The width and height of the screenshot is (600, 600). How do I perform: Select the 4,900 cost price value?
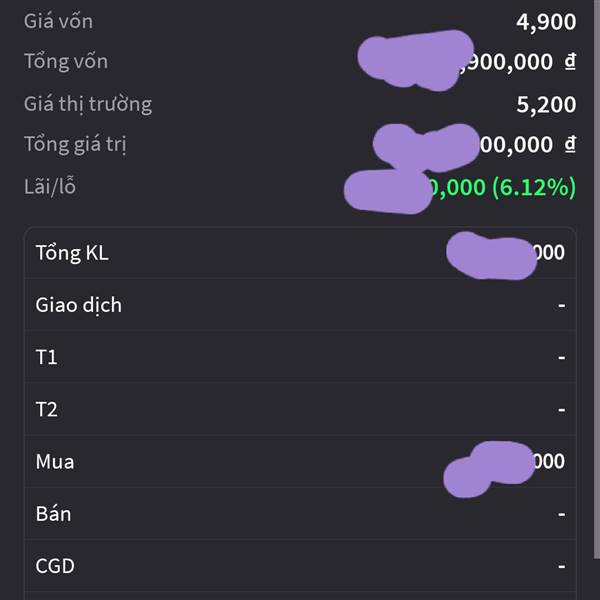tap(546, 22)
